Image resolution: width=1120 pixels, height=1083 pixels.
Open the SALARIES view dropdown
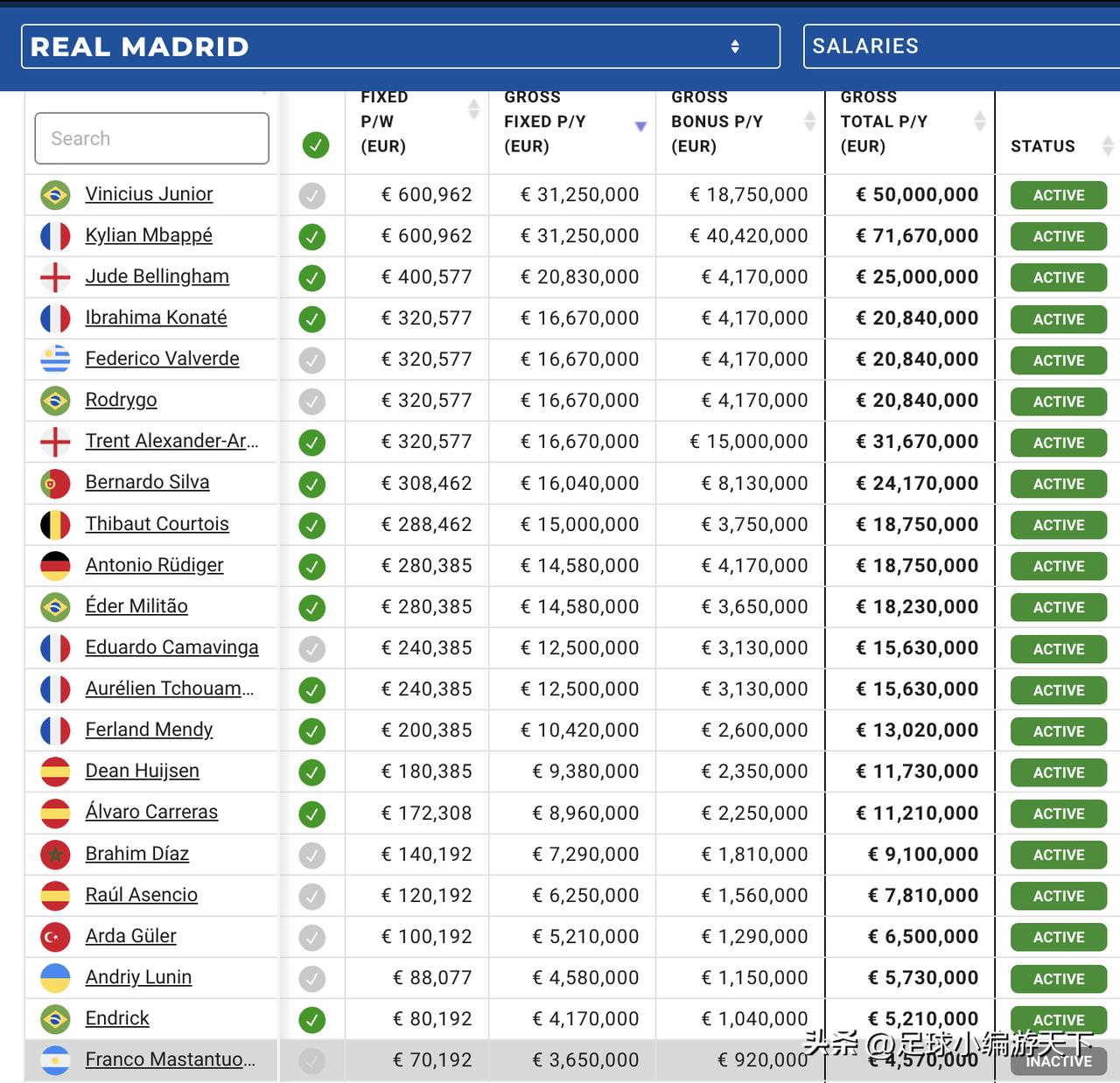pos(962,46)
